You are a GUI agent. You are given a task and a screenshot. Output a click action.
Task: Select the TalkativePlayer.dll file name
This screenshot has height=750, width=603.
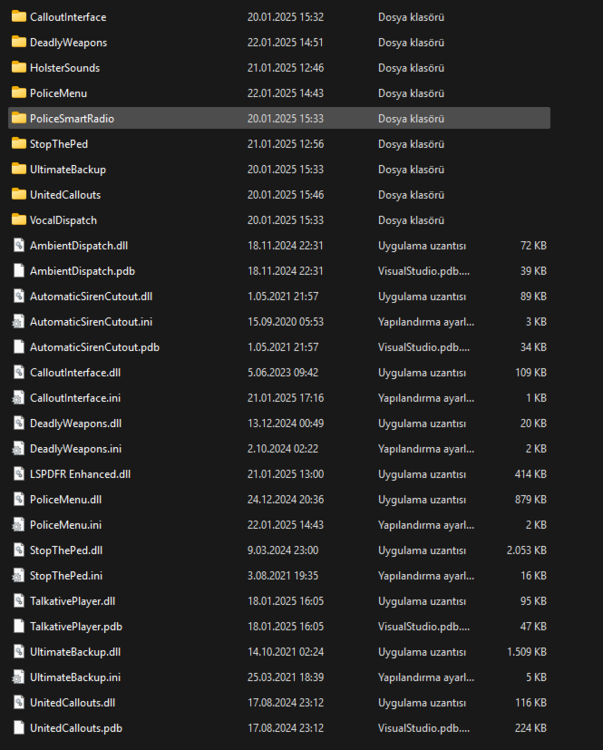click(72, 601)
